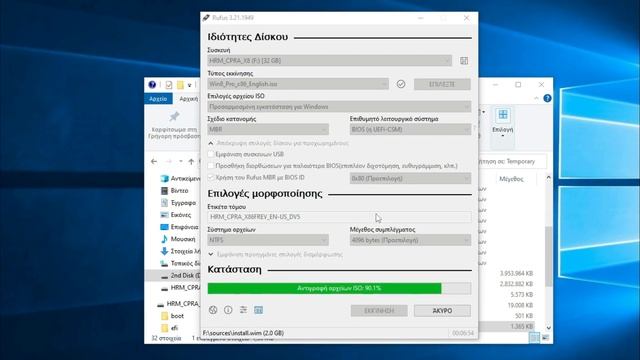The image size is (640, 360).
Task: Click Explorer up-directory arrow
Action: pyautogui.click(x=191, y=162)
